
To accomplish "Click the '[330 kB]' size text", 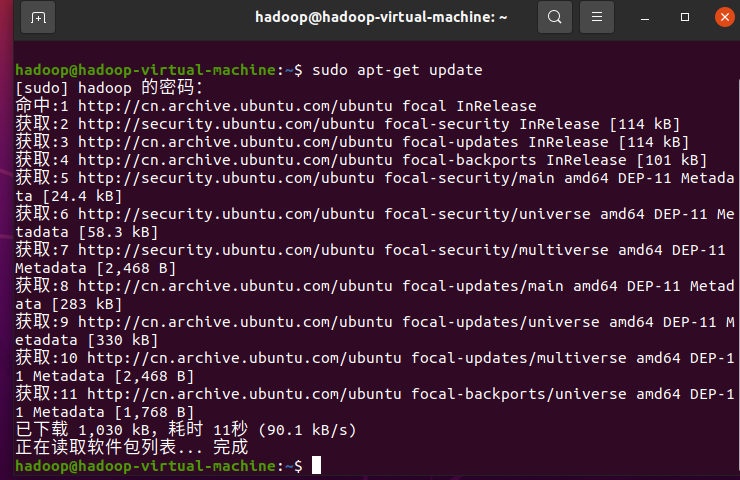I will [123, 340].
